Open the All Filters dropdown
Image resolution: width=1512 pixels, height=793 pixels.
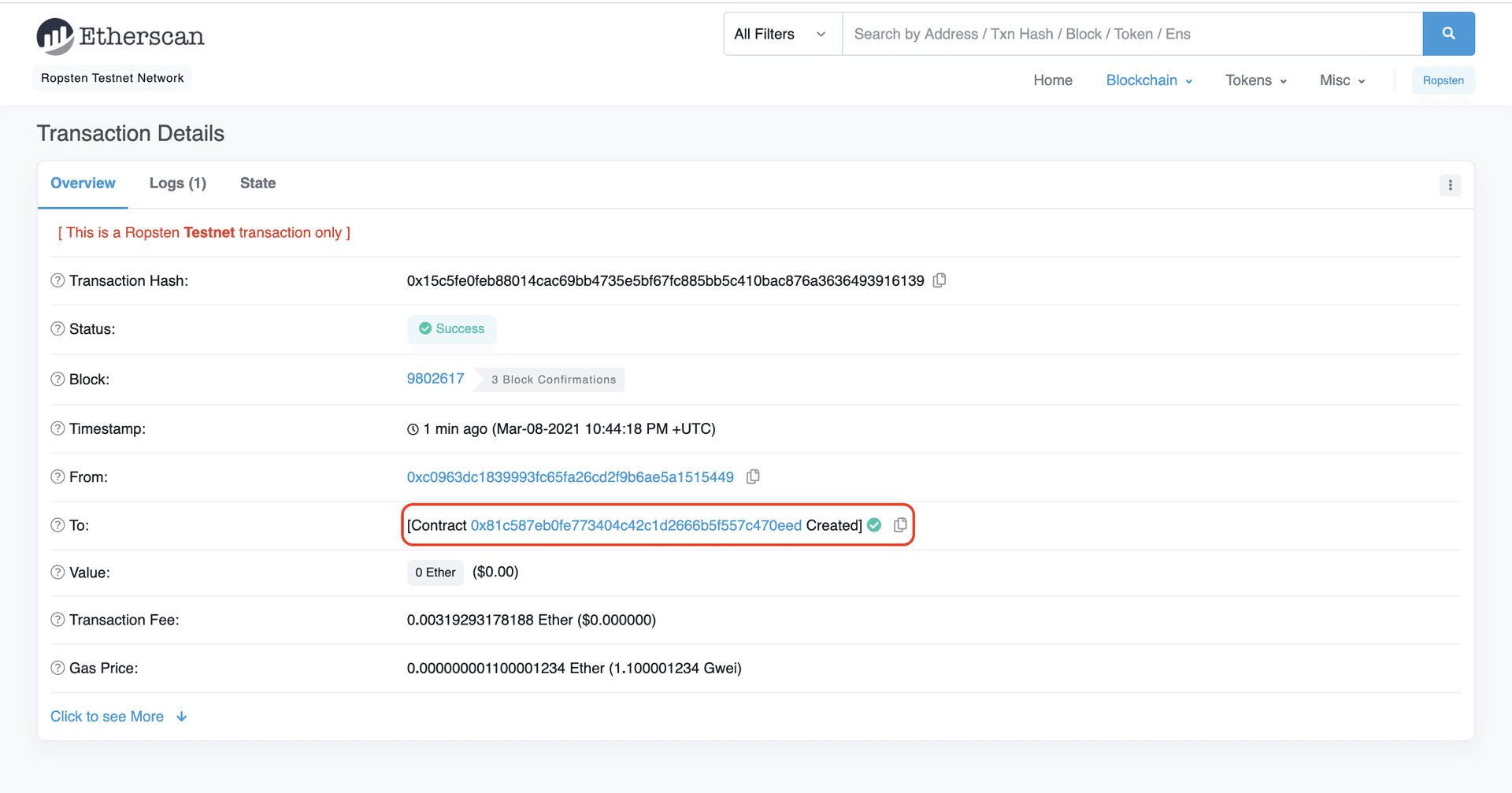click(x=781, y=34)
